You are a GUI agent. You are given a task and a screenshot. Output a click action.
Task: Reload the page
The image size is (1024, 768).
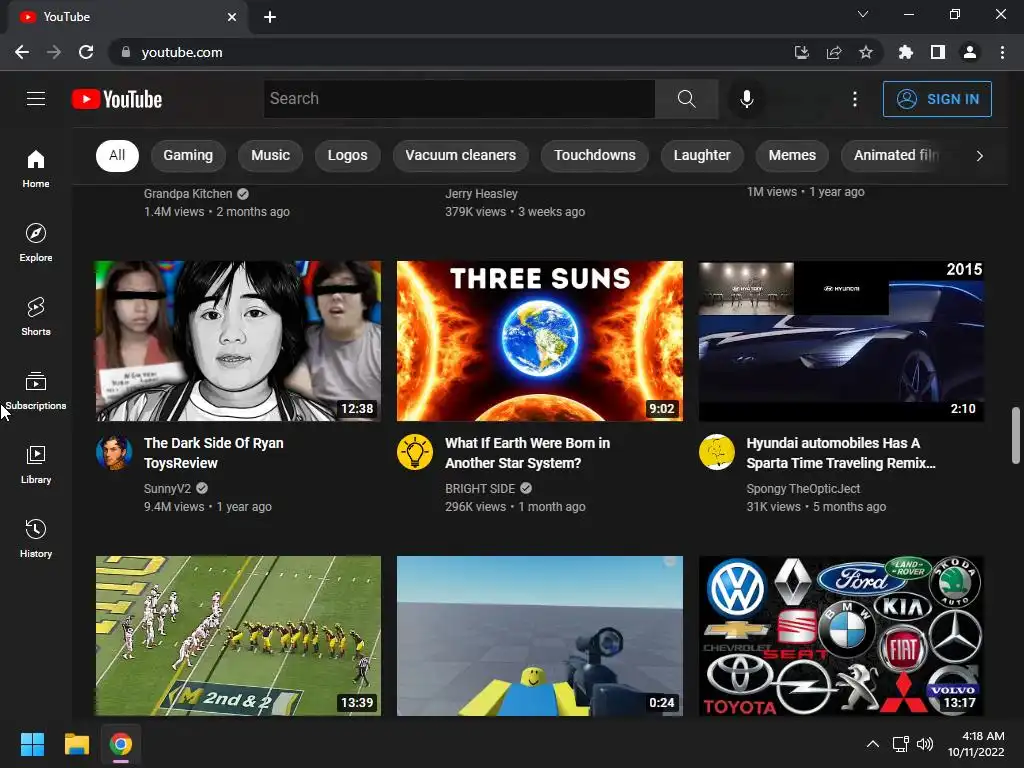click(86, 52)
